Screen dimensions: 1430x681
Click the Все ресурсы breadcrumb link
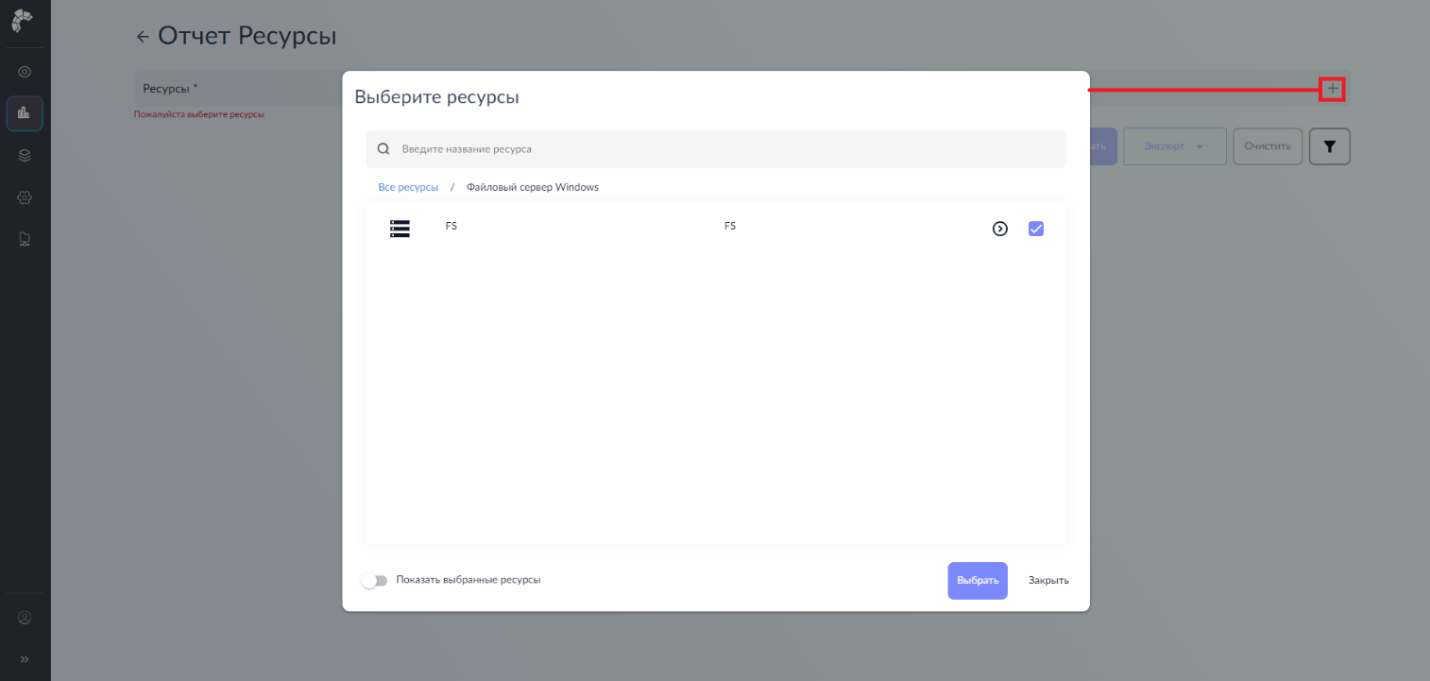click(408, 187)
